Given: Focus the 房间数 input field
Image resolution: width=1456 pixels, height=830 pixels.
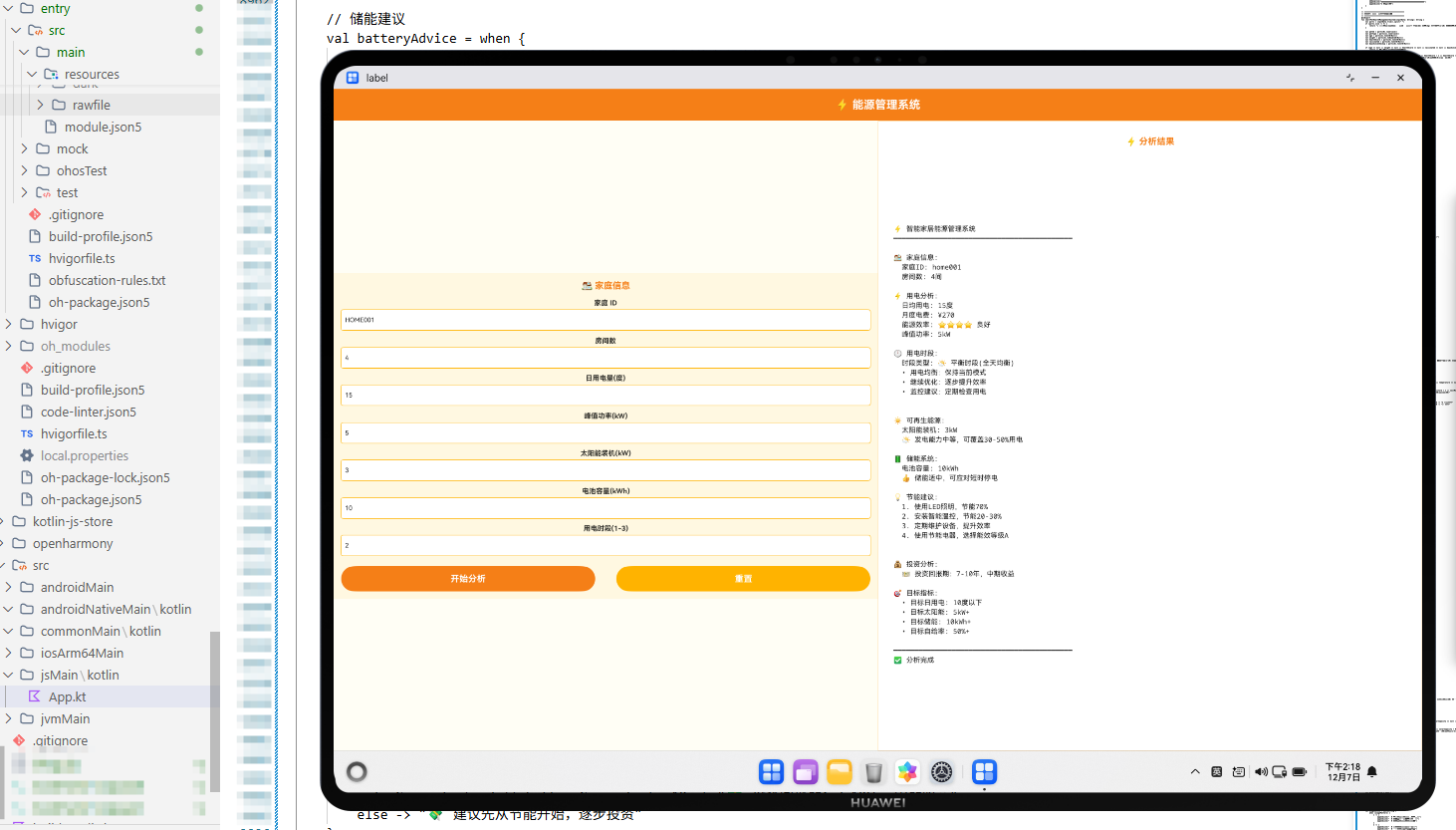Looking at the screenshot, I should (606, 358).
